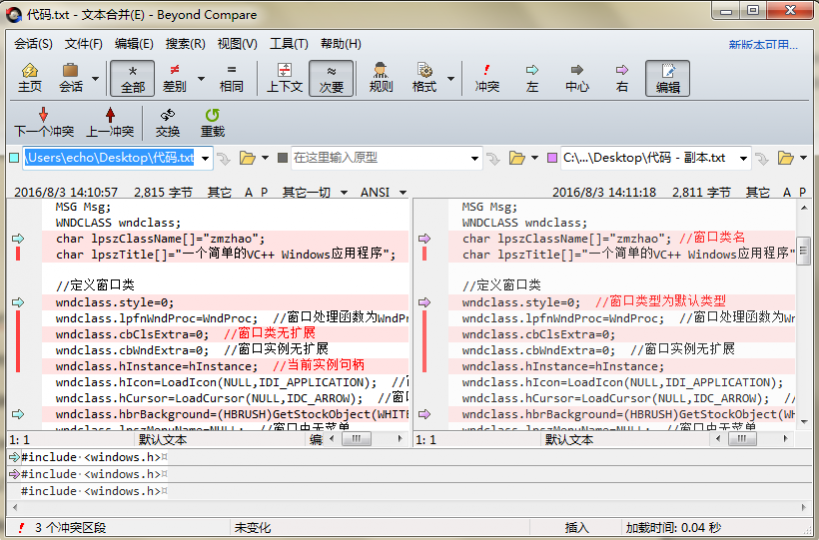Open the 会话(S) menu
This screenshot has height=540, width=819.
click(x=33, y=44)
